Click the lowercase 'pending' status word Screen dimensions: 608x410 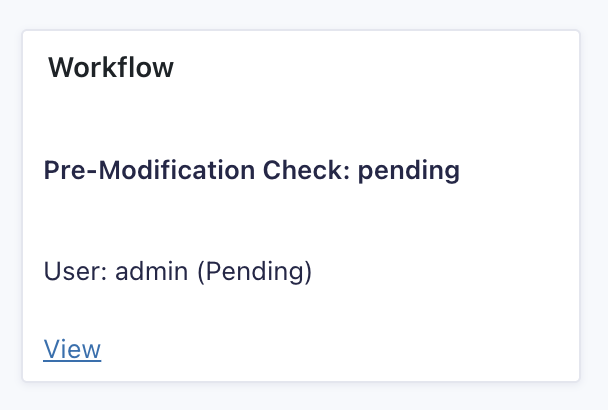coord(408,171)
